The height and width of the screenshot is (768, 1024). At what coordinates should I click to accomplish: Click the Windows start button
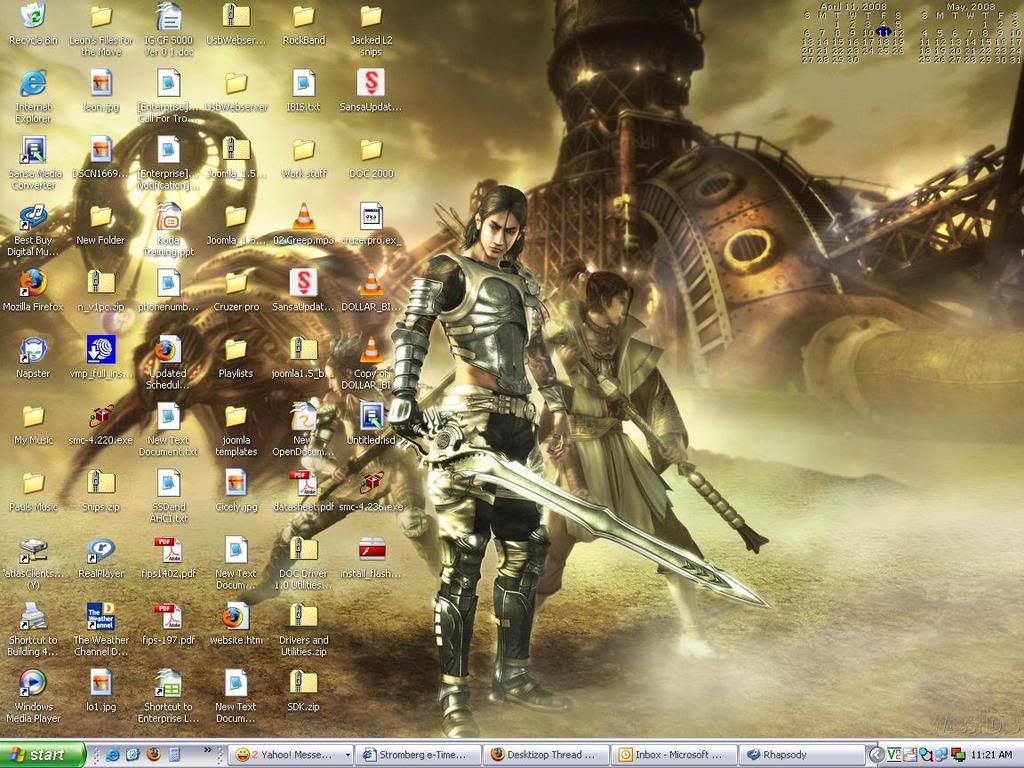42,755
